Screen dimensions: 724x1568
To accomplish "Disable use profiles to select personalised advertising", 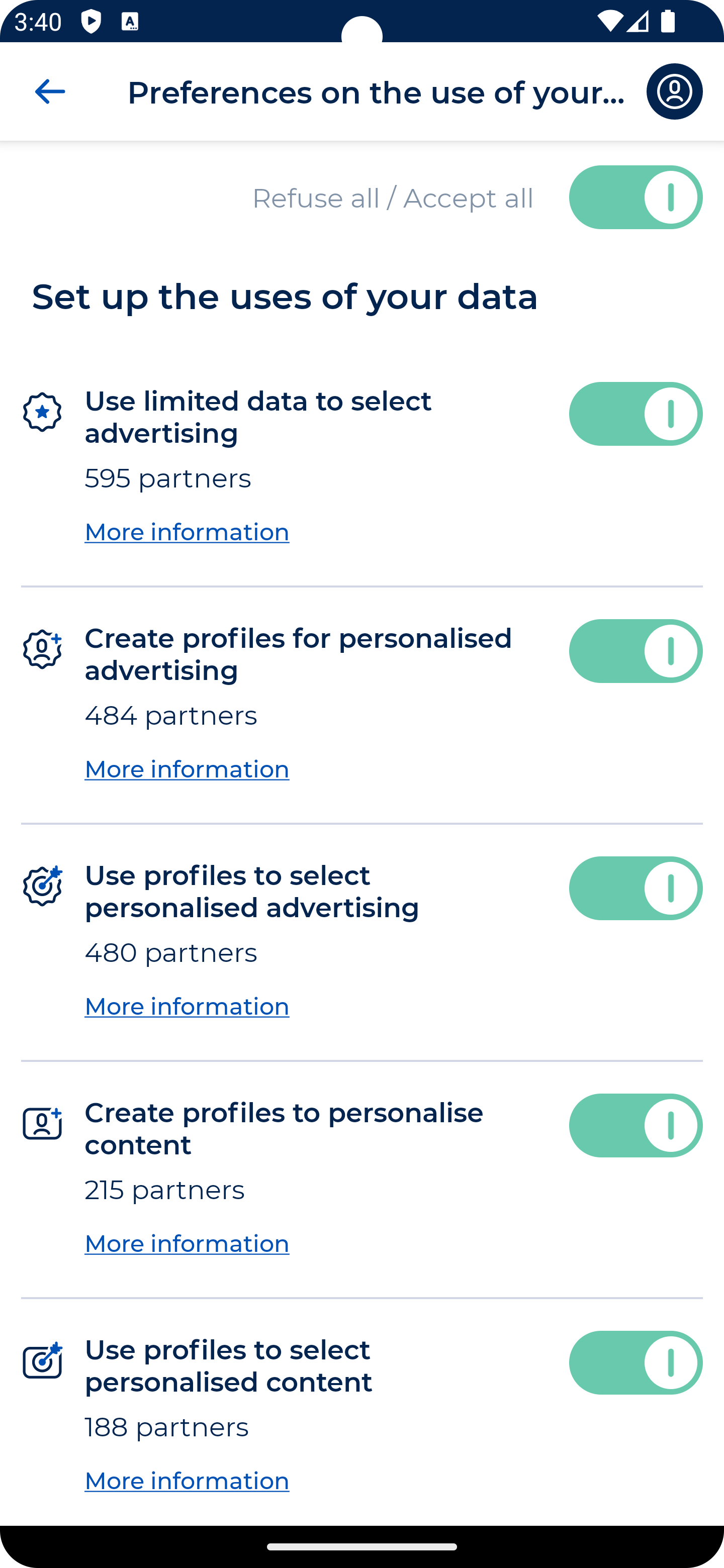I will click(x=635, y=888).
